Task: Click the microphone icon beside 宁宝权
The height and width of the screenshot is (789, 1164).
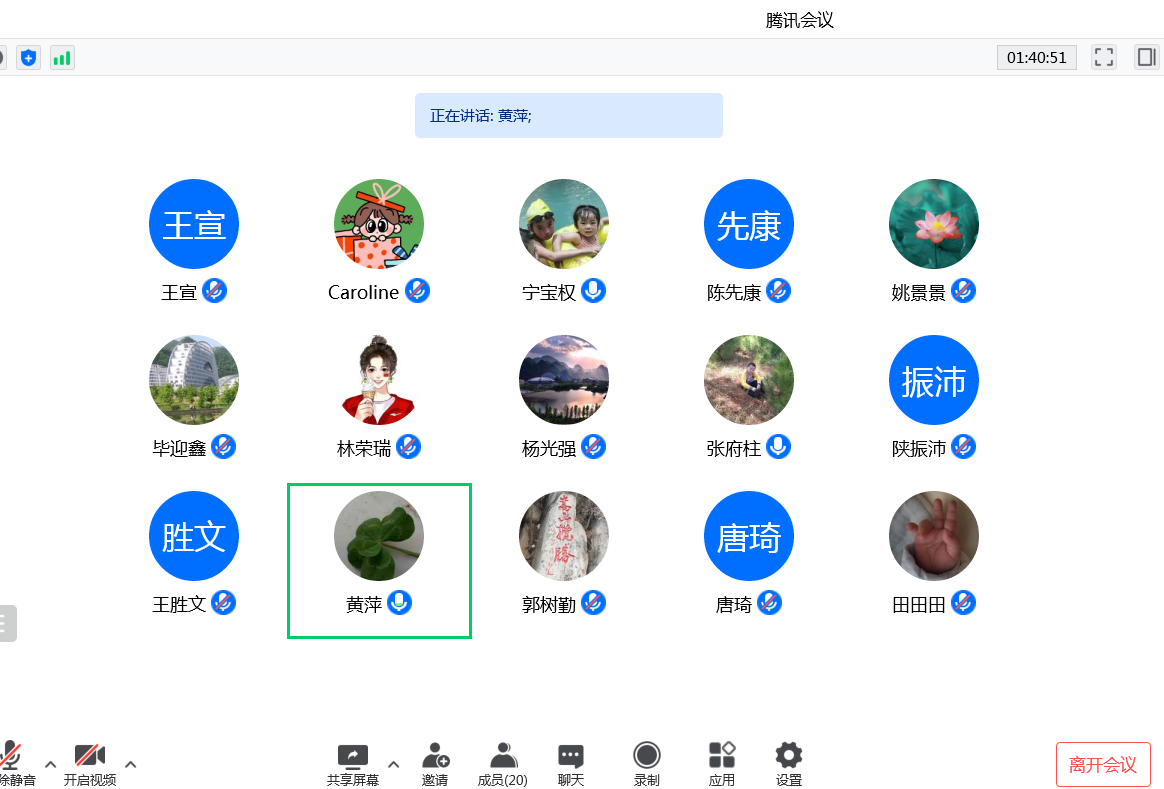Action: (x=594, y=291)
